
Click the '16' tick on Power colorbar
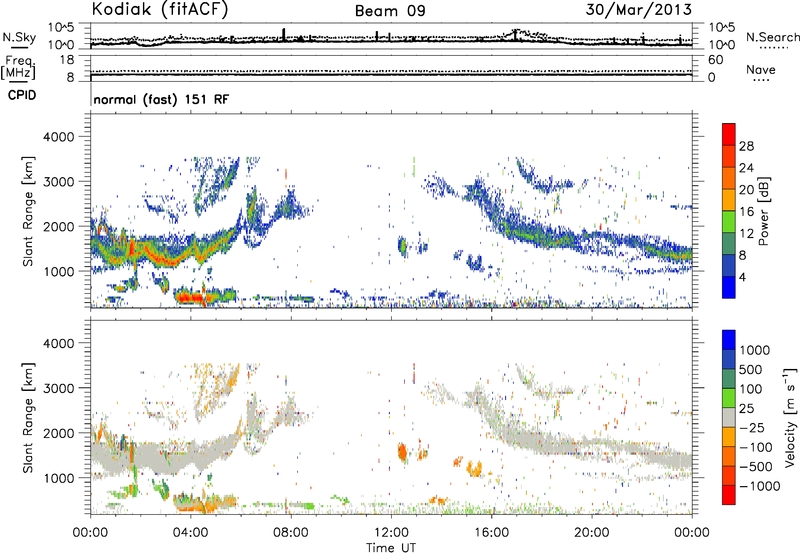(x=746, y=211)
